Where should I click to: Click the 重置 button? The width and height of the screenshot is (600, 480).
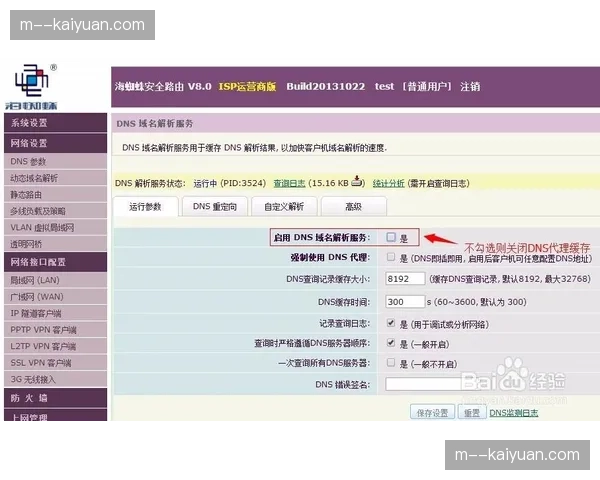(472, 413)
